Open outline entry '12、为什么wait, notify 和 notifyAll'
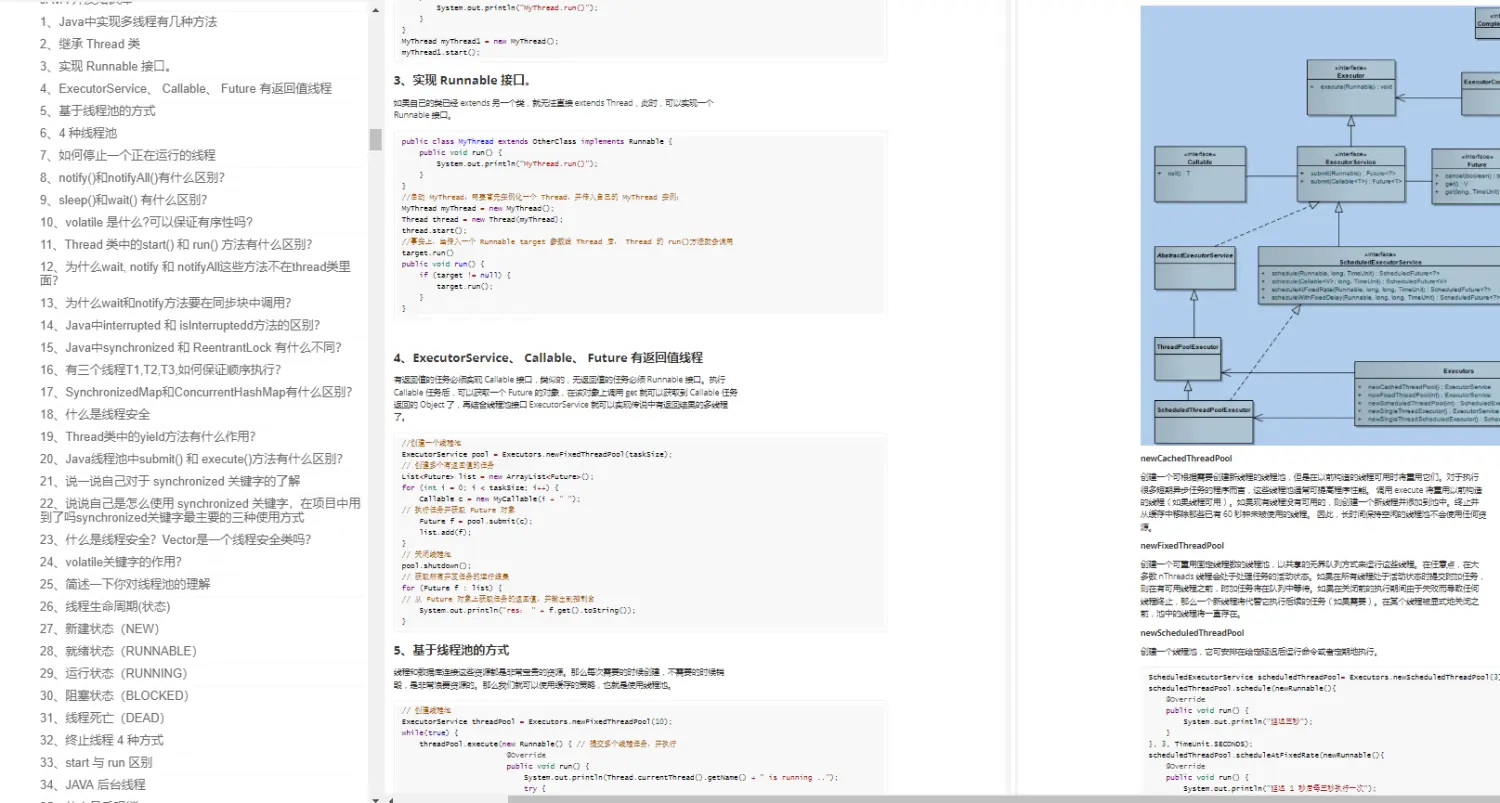 pos(196,273)
